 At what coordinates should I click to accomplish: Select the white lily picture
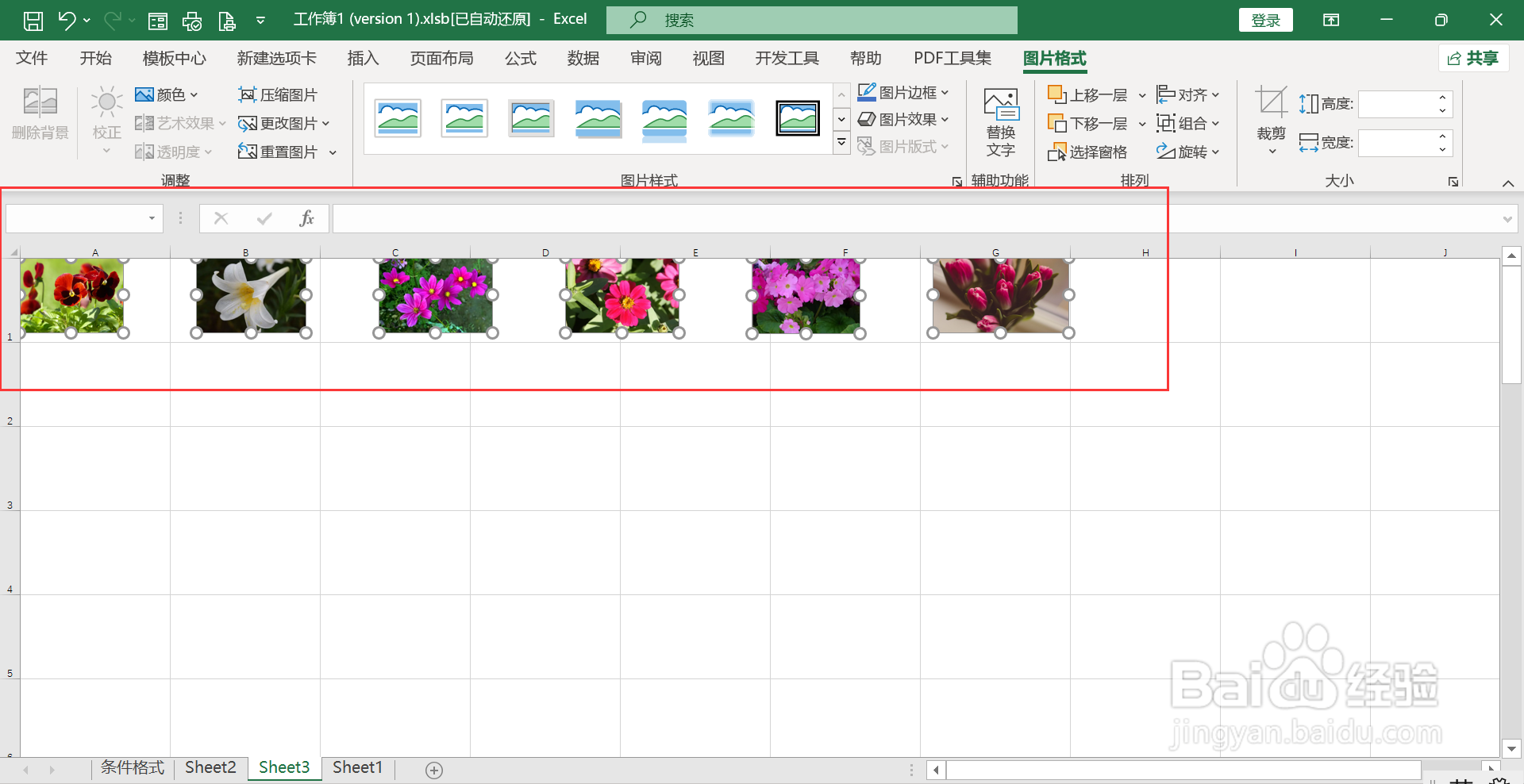(x=251, y=295)
